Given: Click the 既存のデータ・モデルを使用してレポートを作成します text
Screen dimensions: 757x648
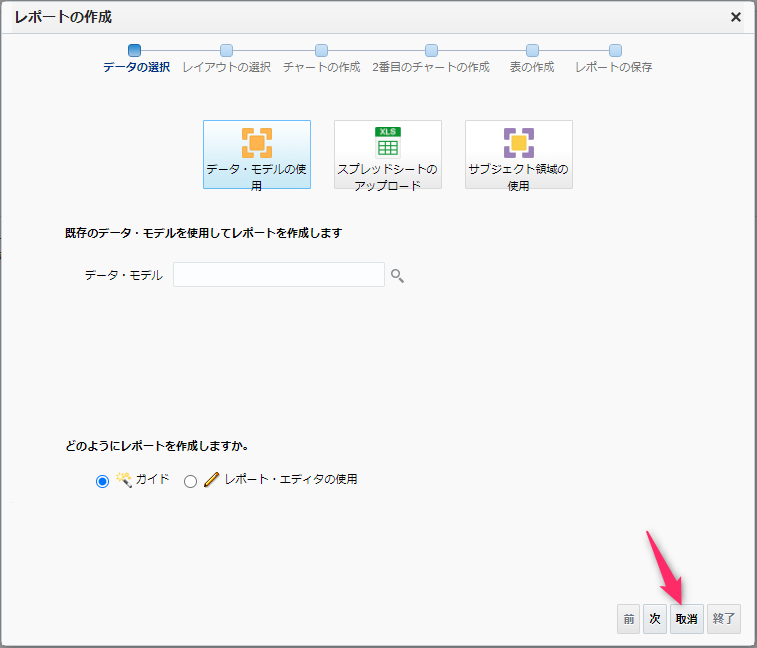Looking at the screenshot, I should click(x=204, y=233).
